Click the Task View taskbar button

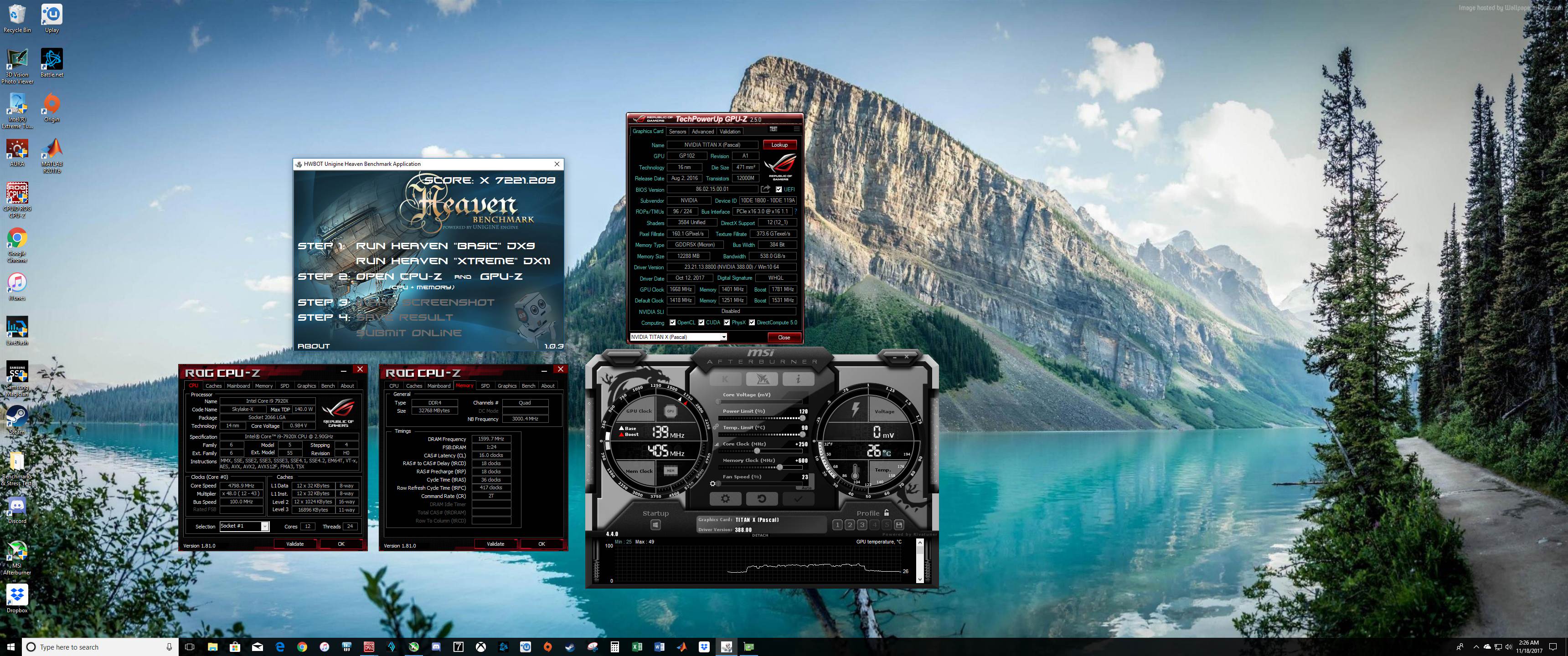point(189,647)
